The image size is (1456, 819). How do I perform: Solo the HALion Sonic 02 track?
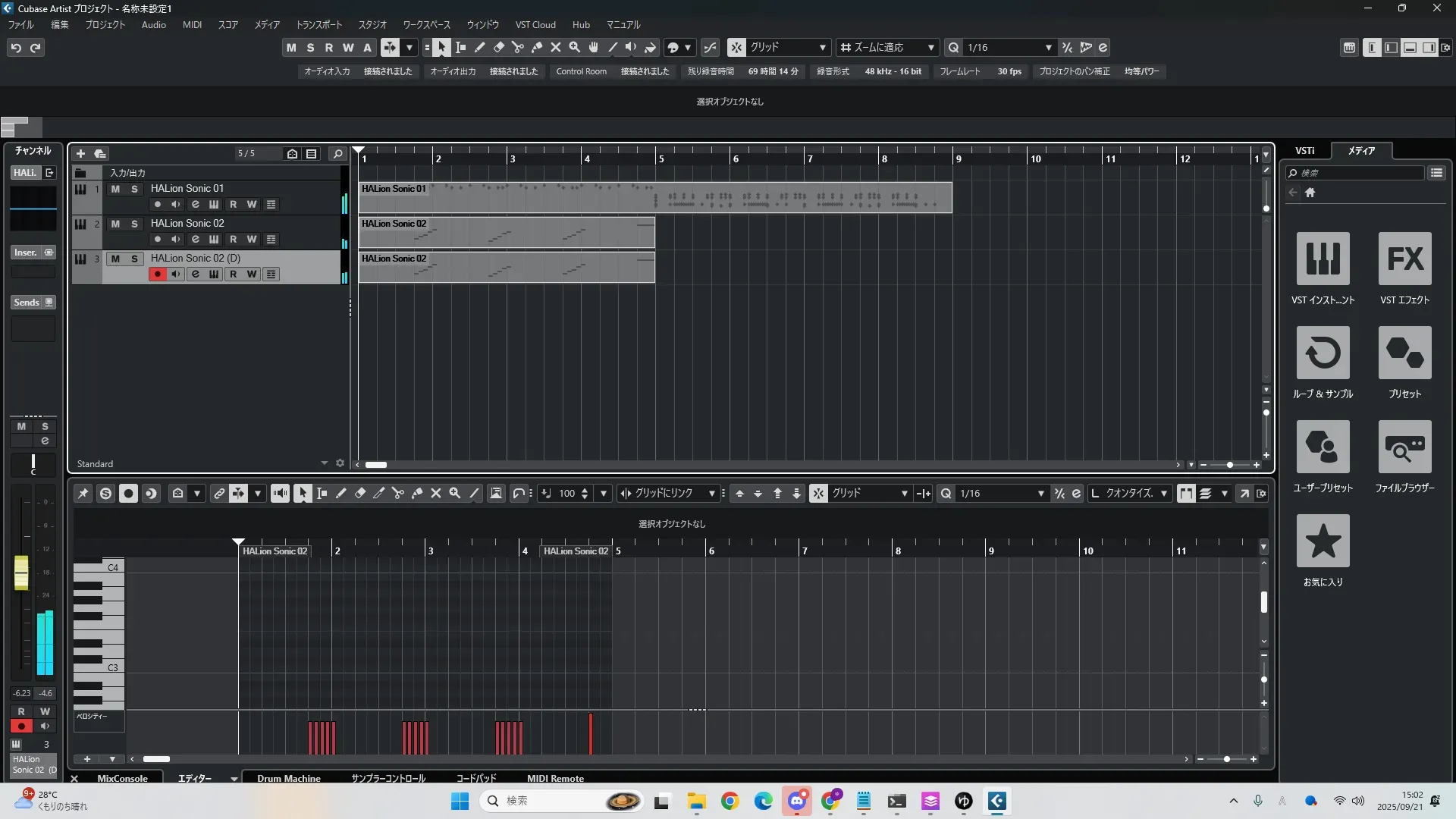pyautogui.click(x=134, y=224)
